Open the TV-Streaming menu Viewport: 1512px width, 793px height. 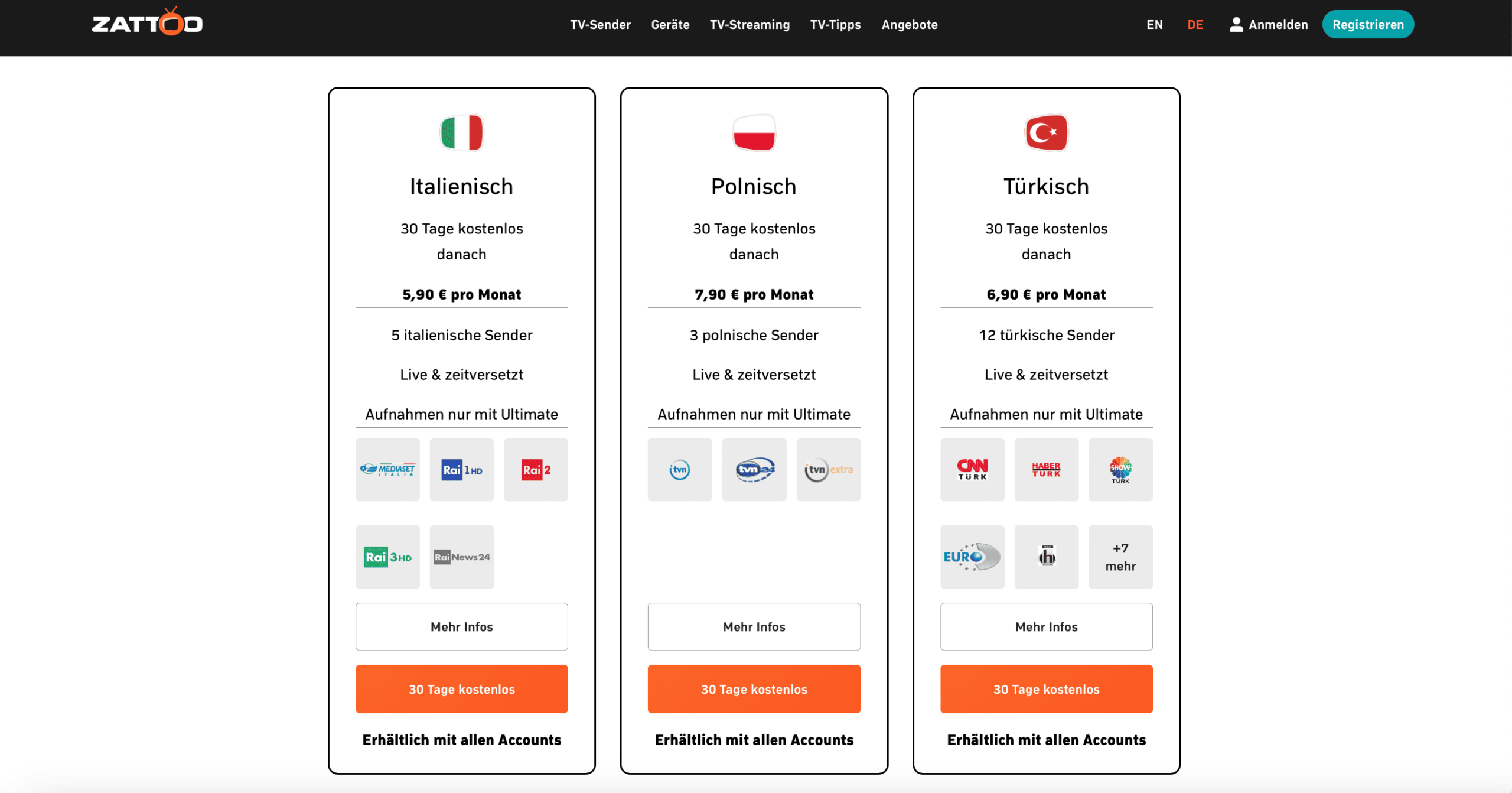750,25
